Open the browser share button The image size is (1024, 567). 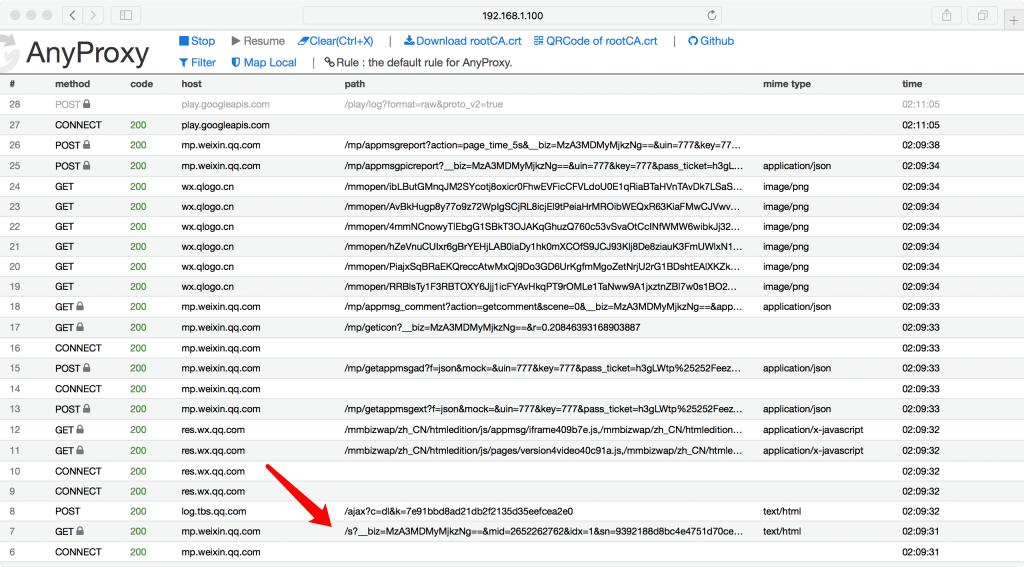coord(946,15)
